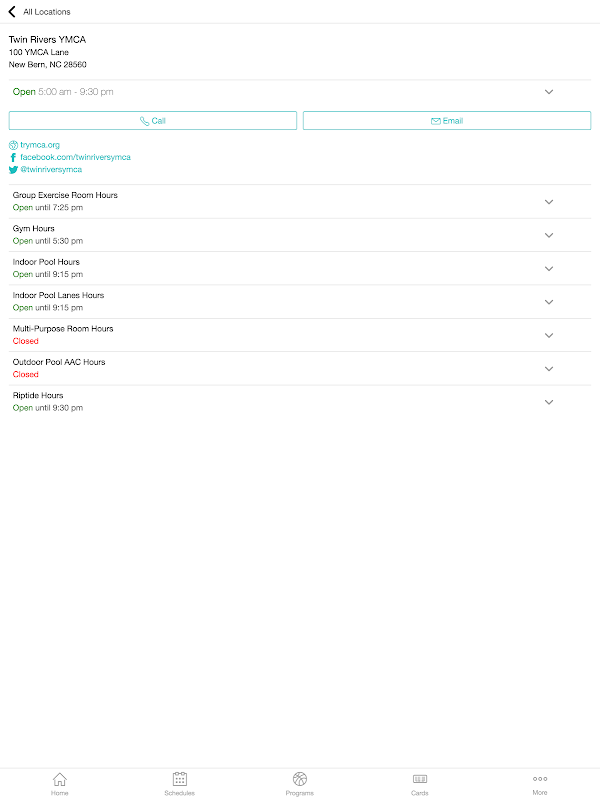Tap the Call button
The width and height of the screenshot is (600, 800).
[153, 120]
